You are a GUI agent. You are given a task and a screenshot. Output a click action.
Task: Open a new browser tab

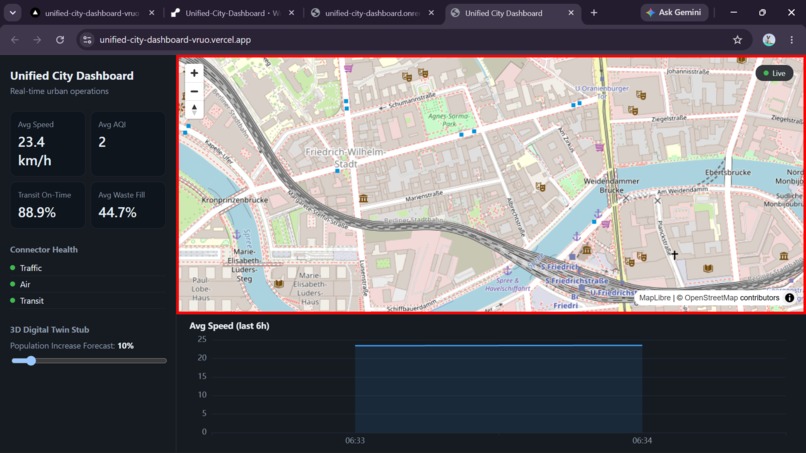point(594,13)
